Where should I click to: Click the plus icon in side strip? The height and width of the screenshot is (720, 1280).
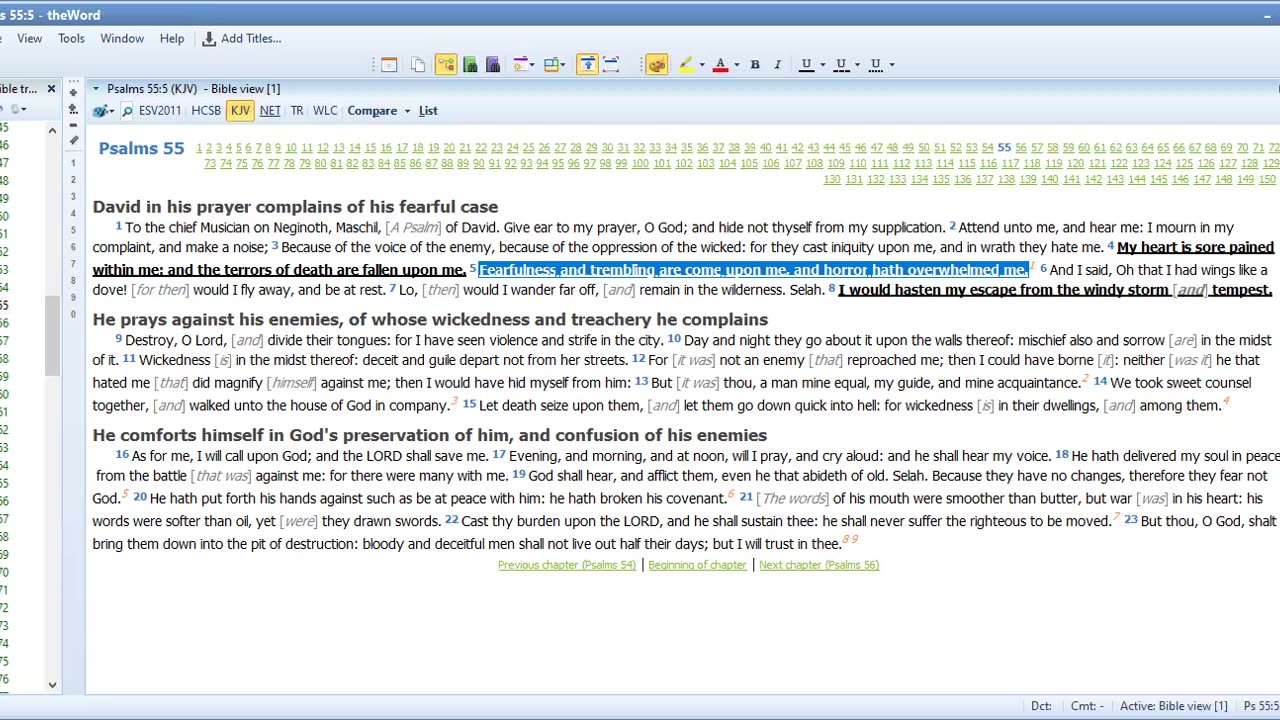click(x=73, y=92)
